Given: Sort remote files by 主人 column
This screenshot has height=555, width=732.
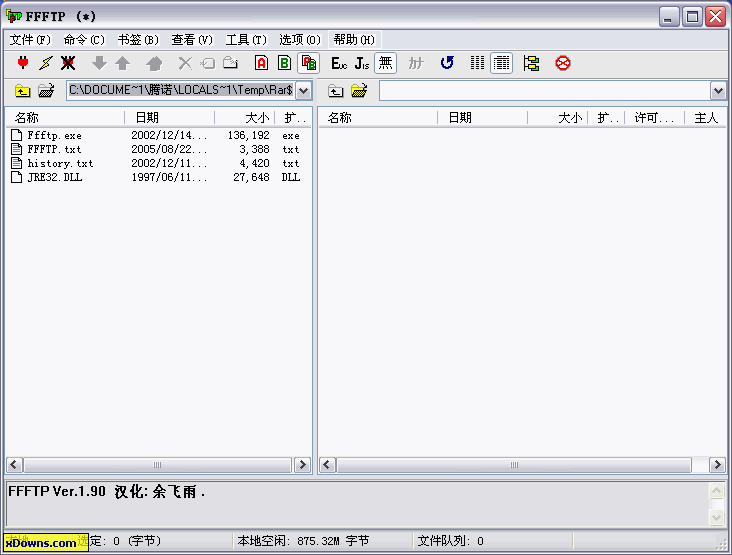Looking at the screenshot, I should 705,118.
